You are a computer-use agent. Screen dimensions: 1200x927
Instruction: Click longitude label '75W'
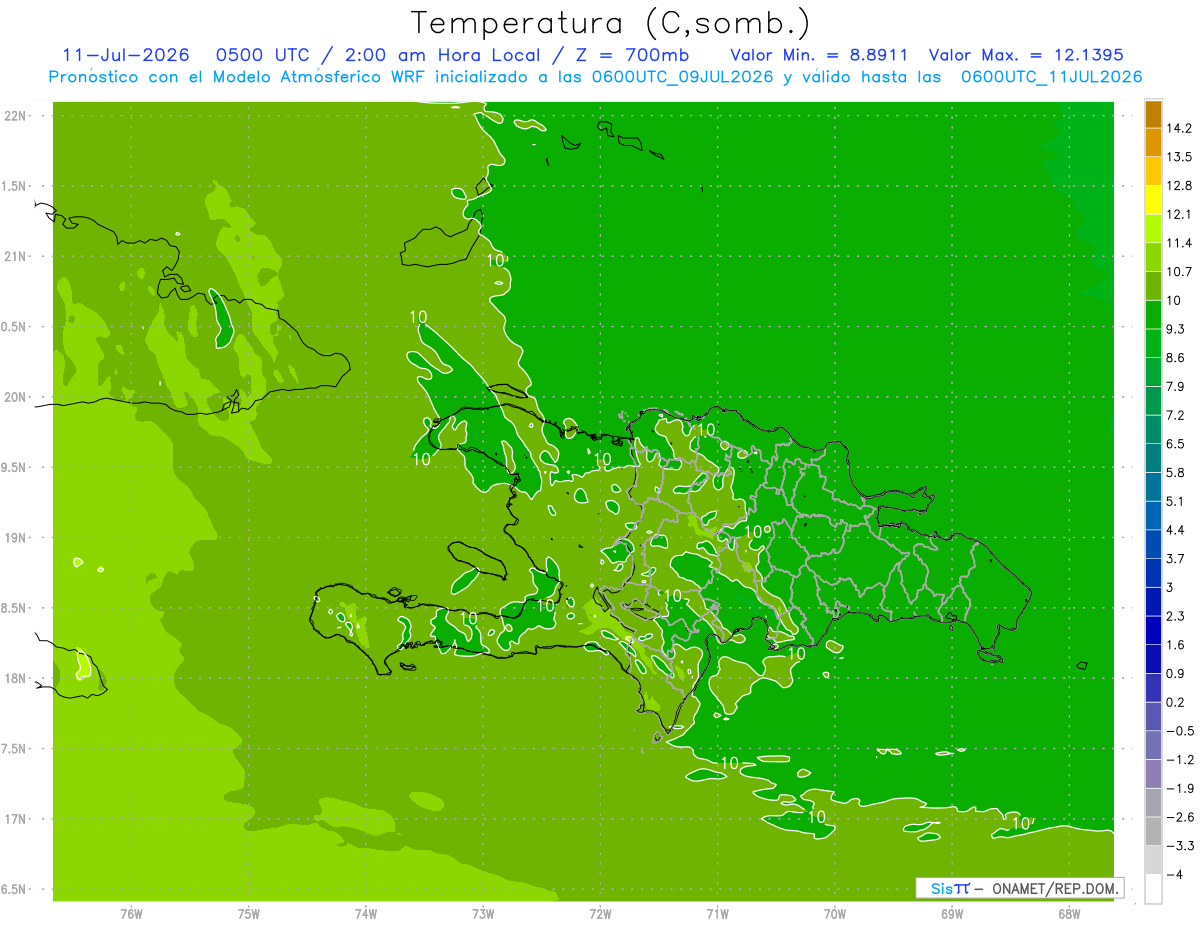248,914
